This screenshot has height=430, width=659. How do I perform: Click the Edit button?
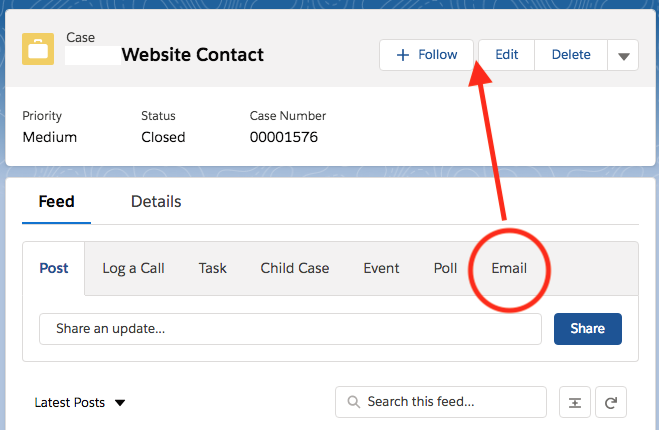(506, 55)
